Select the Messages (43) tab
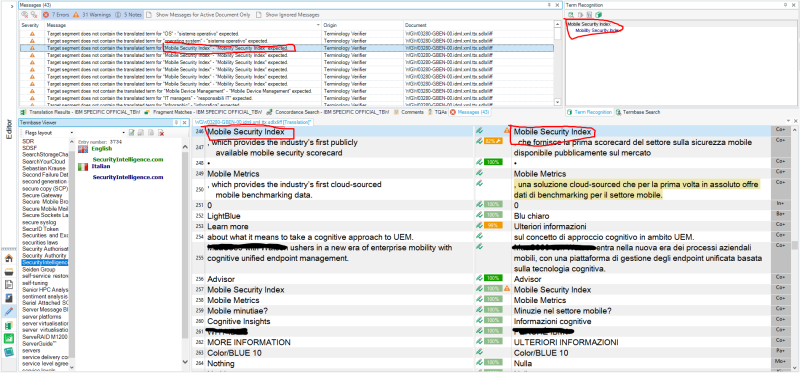Screen dimensions: 800x373 coord(470,112)
